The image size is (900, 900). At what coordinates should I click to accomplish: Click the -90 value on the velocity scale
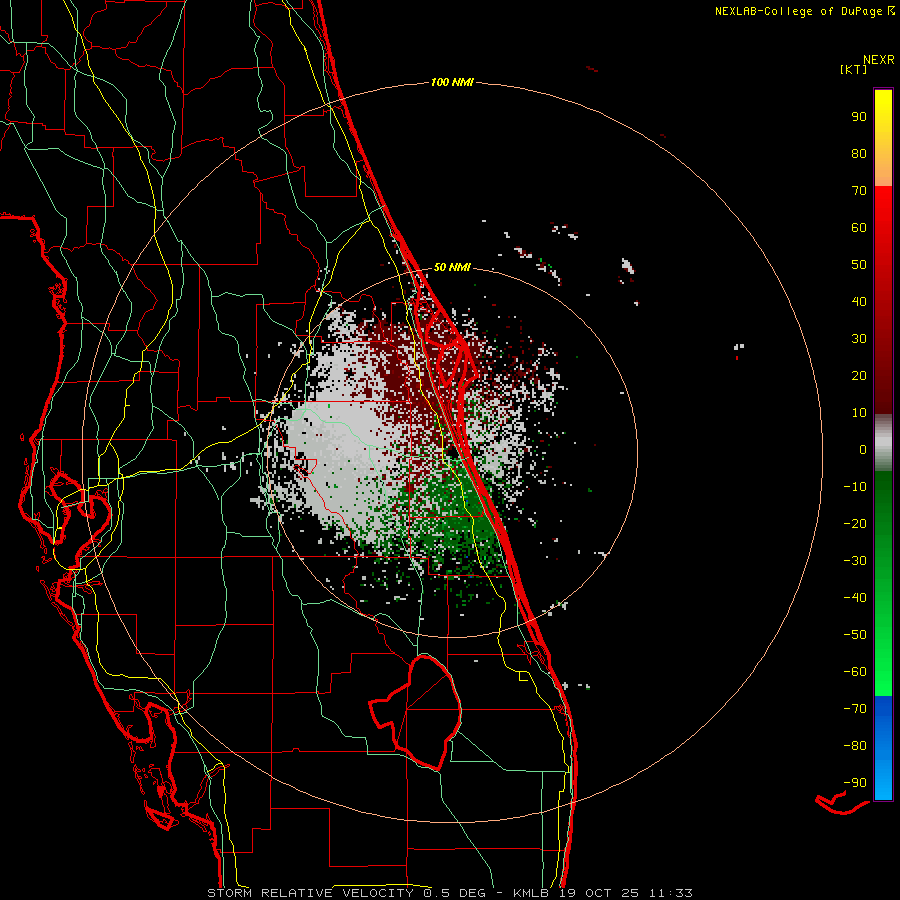point(855,783)
